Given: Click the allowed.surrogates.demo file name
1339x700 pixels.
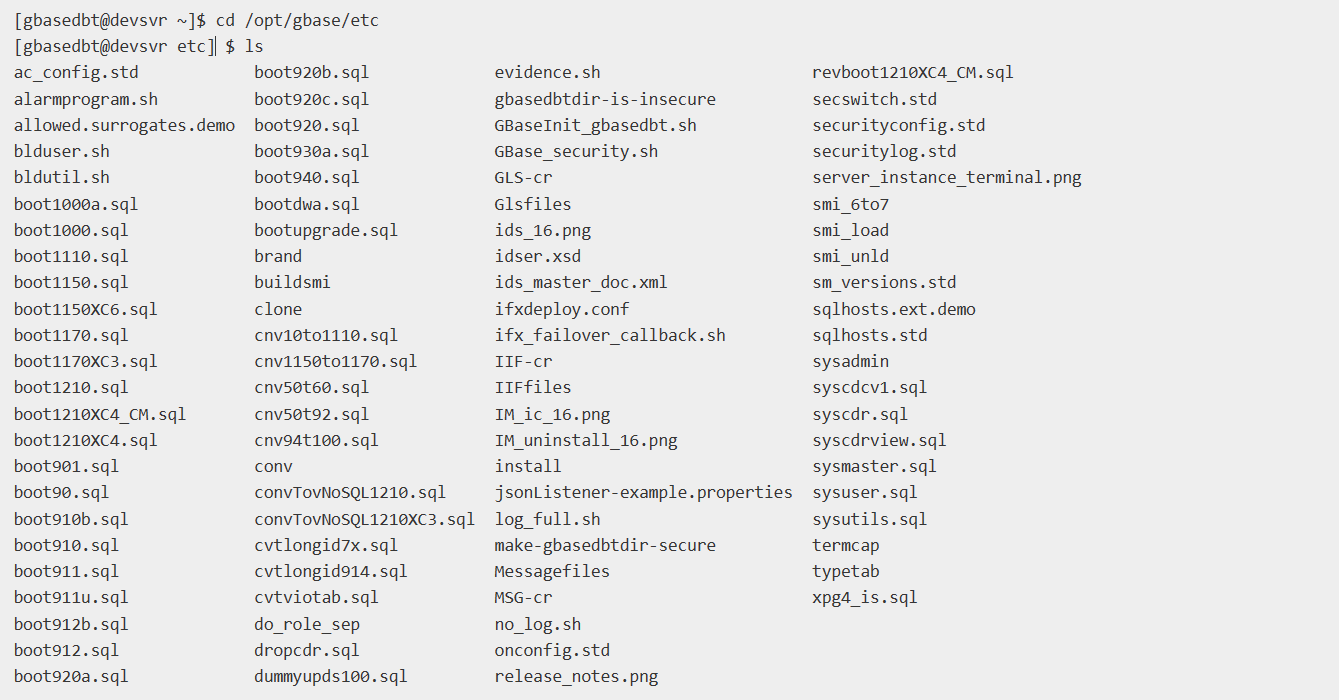Looking at the screenshot, I should click(x=125, y=125).
